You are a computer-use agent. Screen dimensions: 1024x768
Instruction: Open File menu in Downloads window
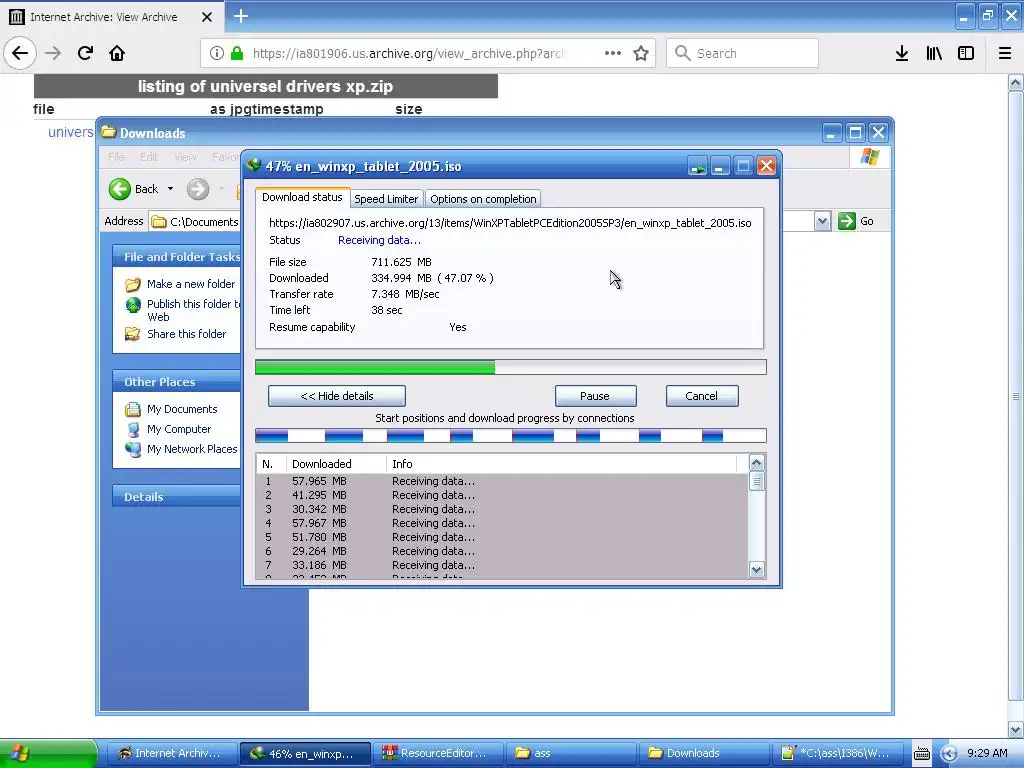click(116, 157)
